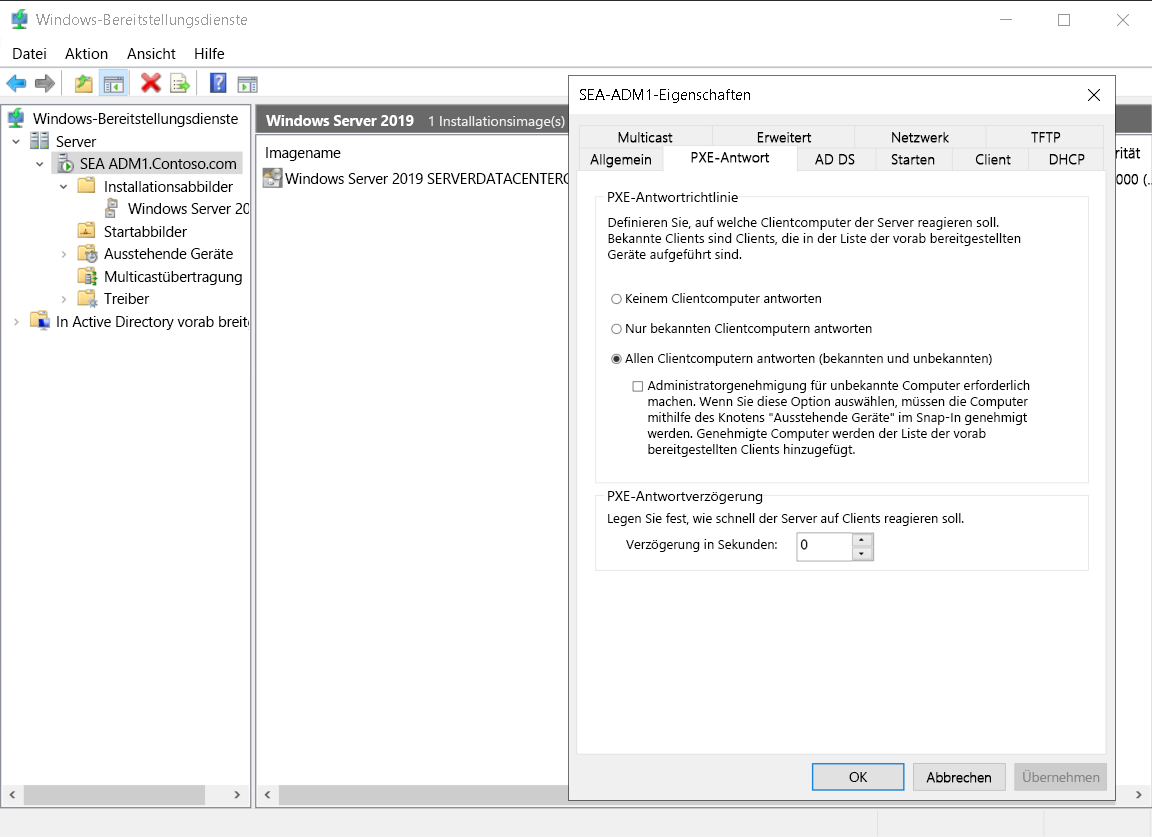Click the SEA ADM1.Contoso.com server icon
1152x837 pixels.
click(x=65, y=163)
